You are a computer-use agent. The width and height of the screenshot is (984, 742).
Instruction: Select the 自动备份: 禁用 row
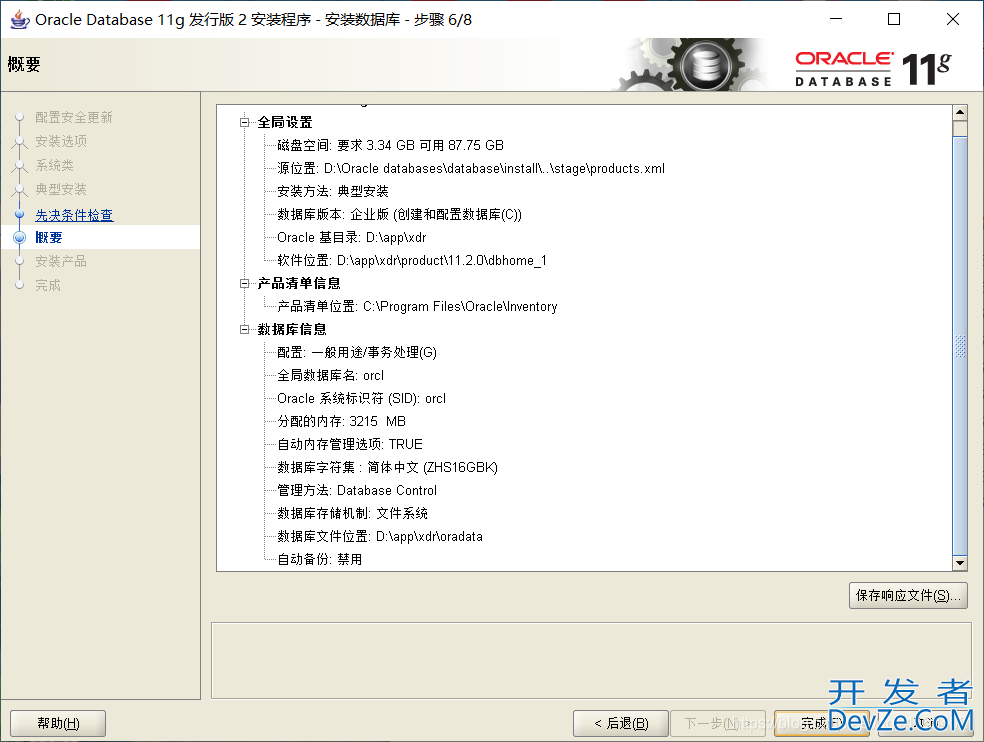click(319, 559)
